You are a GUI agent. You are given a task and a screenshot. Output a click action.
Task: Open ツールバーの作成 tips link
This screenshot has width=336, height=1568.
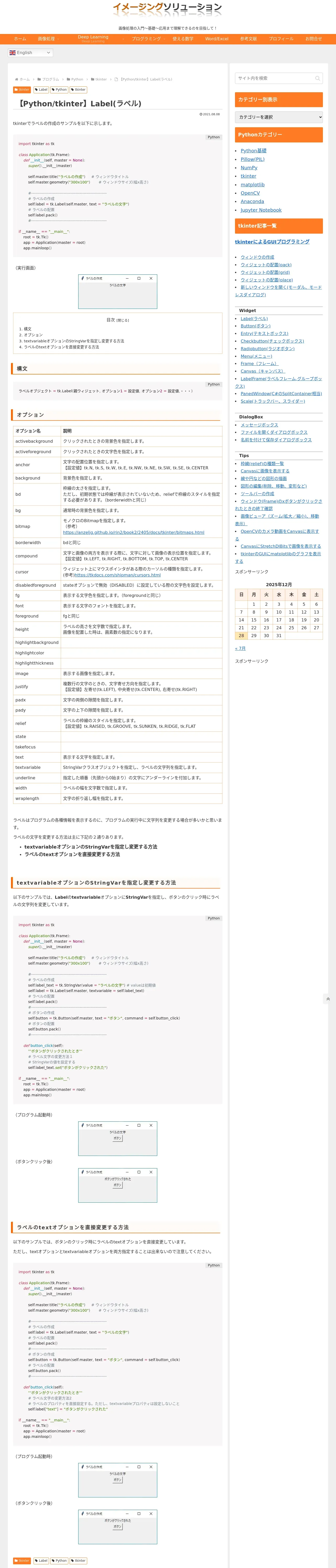[x=257, y=494]
